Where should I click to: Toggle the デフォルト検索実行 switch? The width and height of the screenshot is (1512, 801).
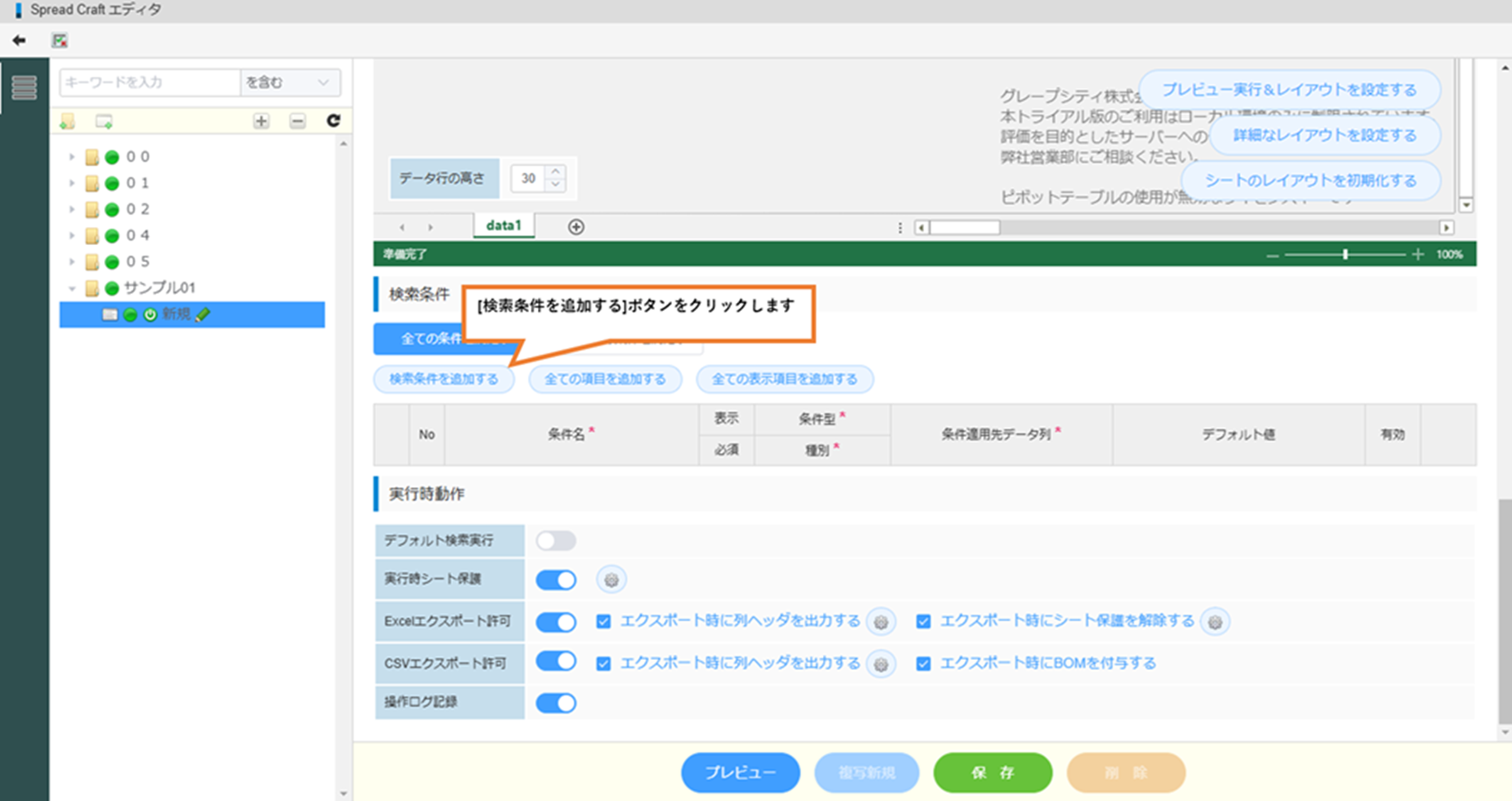(x=555, y=541)
